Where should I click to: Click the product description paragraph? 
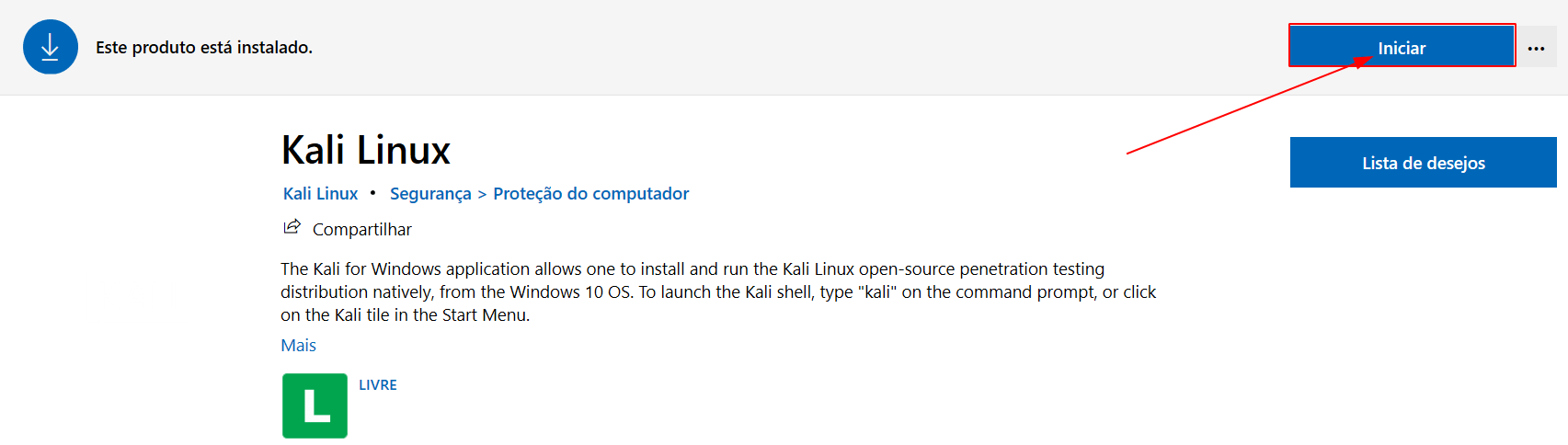717,291
